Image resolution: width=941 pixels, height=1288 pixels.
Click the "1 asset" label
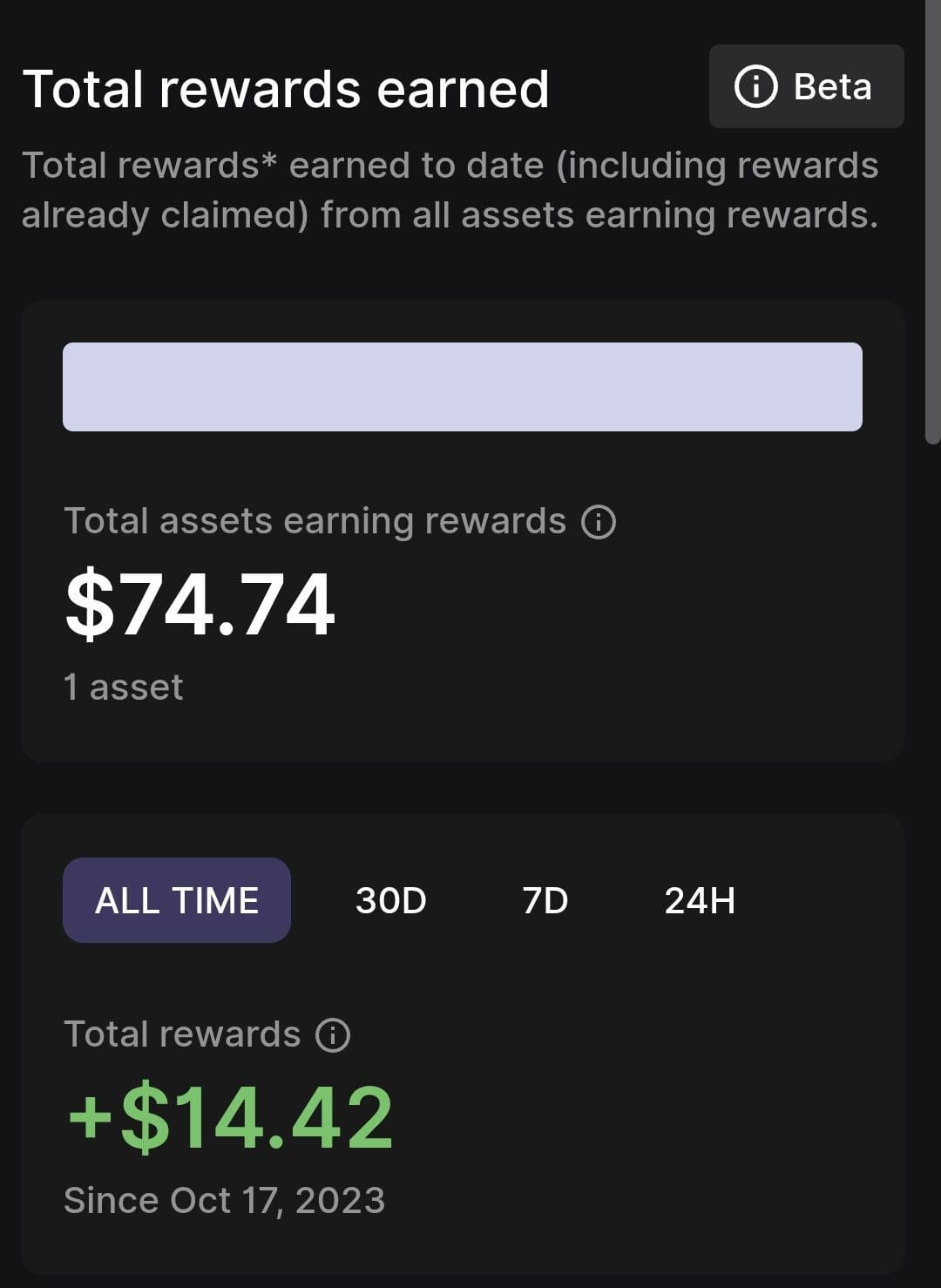point(124,688)
